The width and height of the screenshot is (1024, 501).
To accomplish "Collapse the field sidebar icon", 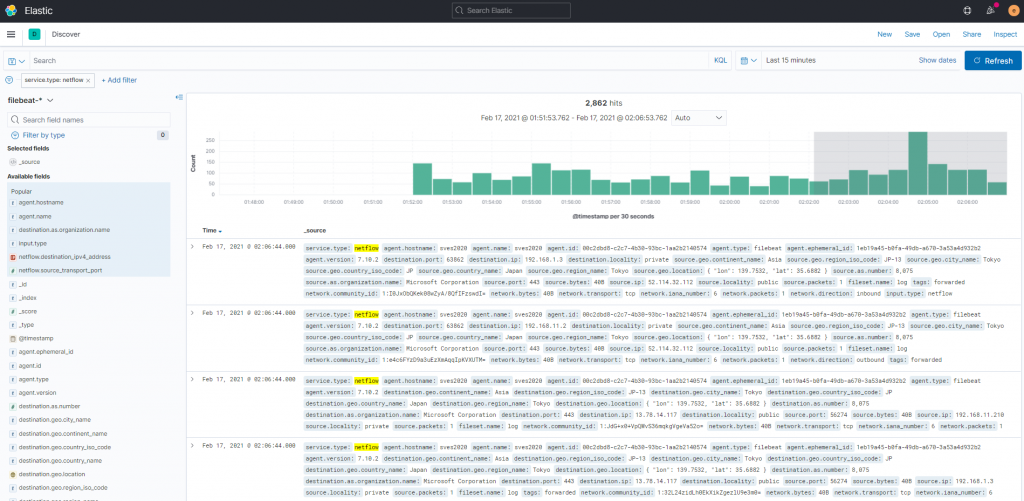I will click(179, 97).
